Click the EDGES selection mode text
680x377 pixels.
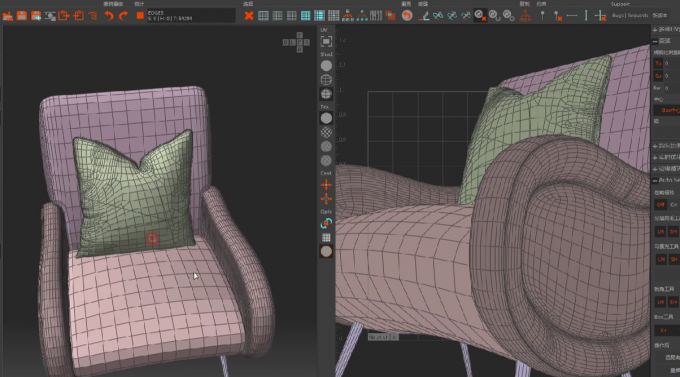point(156,13)
